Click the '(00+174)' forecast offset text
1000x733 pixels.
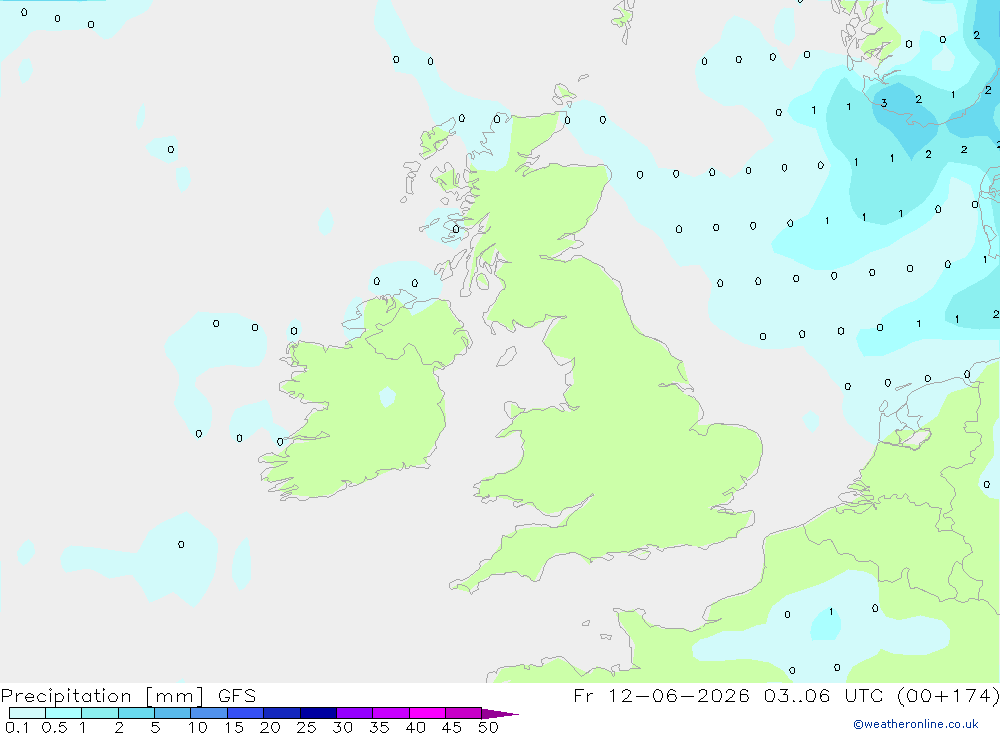(948, 695)
